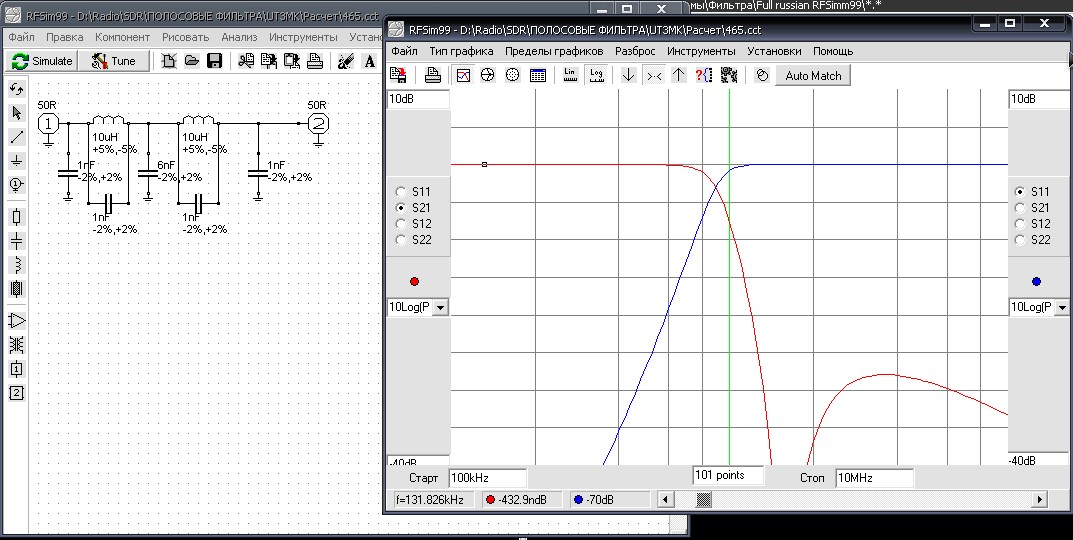The image size is (1073, 540).
Task: Select the Port 2 component tool in palette
Action: [17, 393]
